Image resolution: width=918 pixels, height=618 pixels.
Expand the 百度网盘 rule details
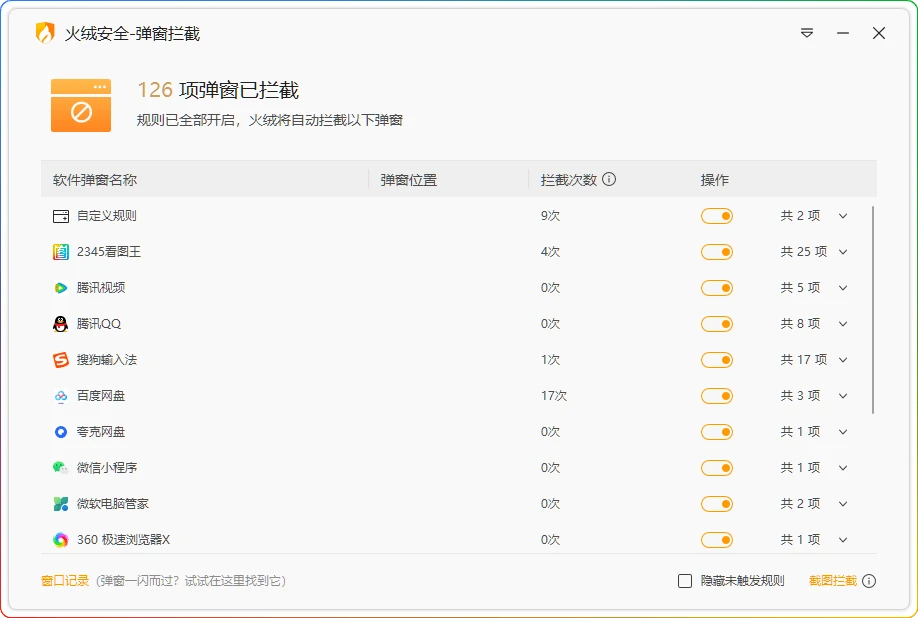[843, 395]
